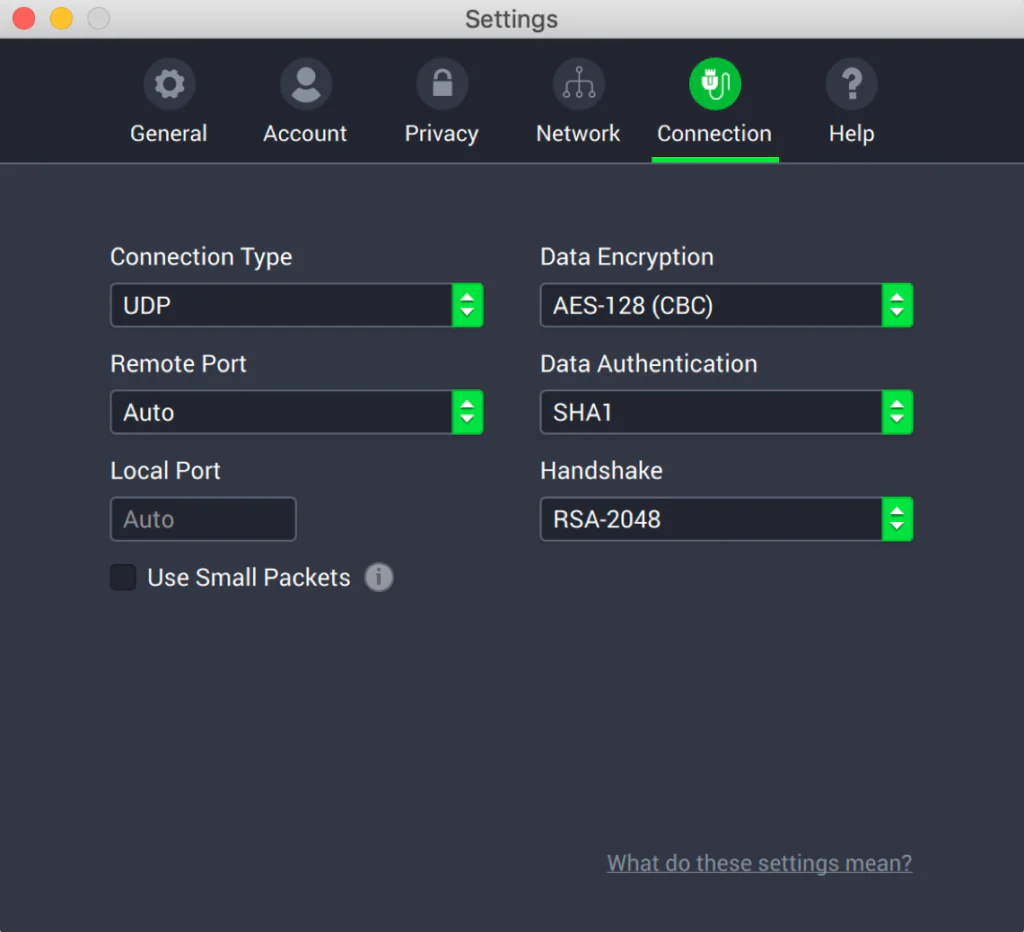Expand the Data Authentication SHA1 dropdown
The image size is (1024, 932).
click(726, 412)
